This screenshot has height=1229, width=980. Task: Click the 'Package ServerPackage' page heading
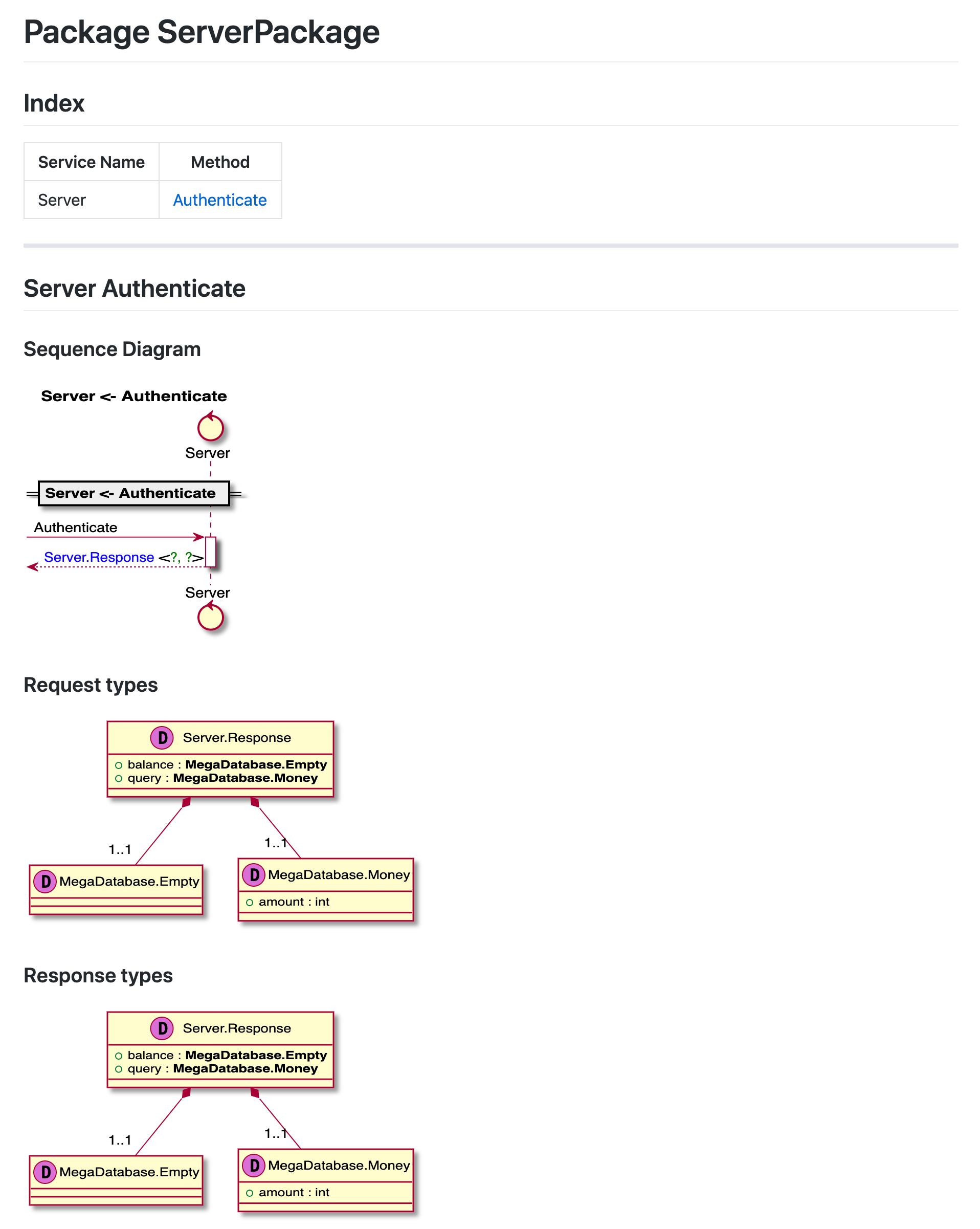click(202, 32)
